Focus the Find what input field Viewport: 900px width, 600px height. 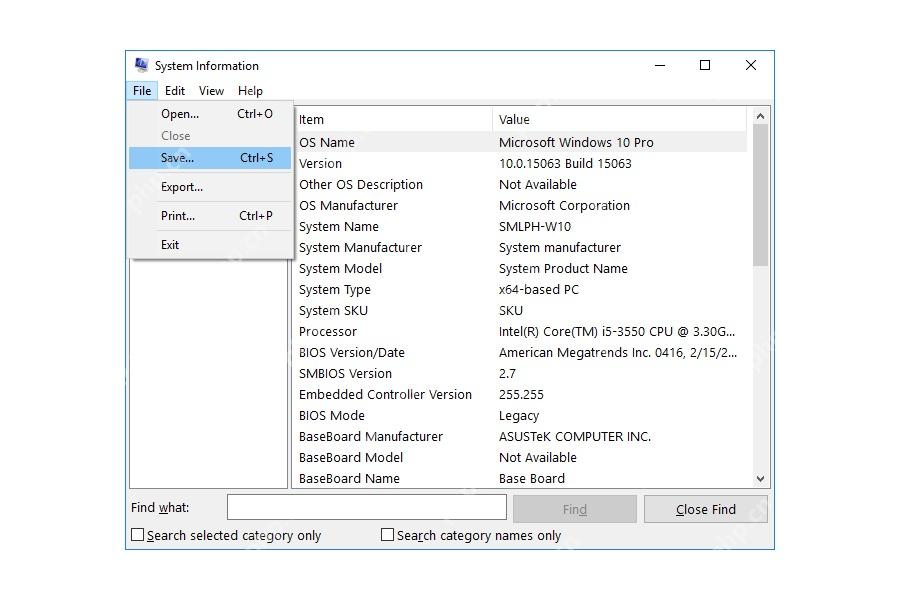[x=367, y=507]
